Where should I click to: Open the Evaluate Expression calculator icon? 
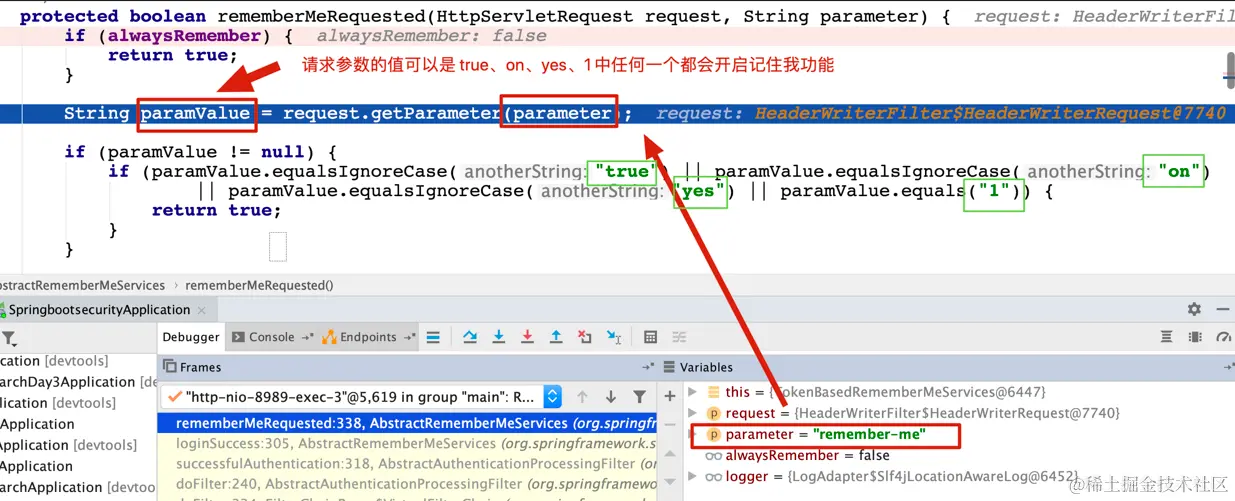point(650,337)
